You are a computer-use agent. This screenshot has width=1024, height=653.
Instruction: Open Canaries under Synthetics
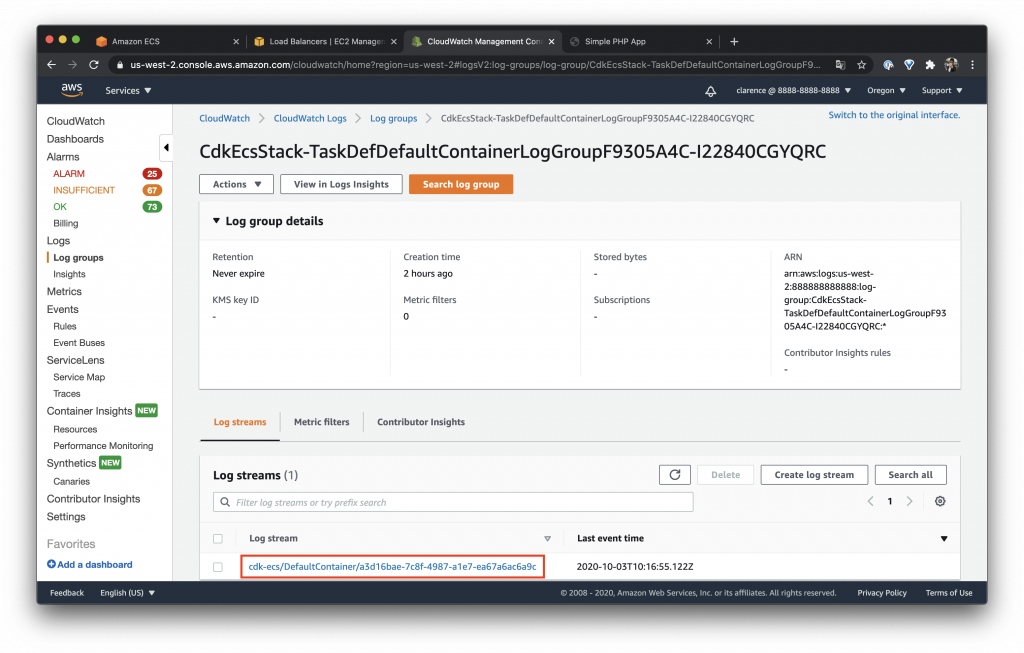coord(71,481)
